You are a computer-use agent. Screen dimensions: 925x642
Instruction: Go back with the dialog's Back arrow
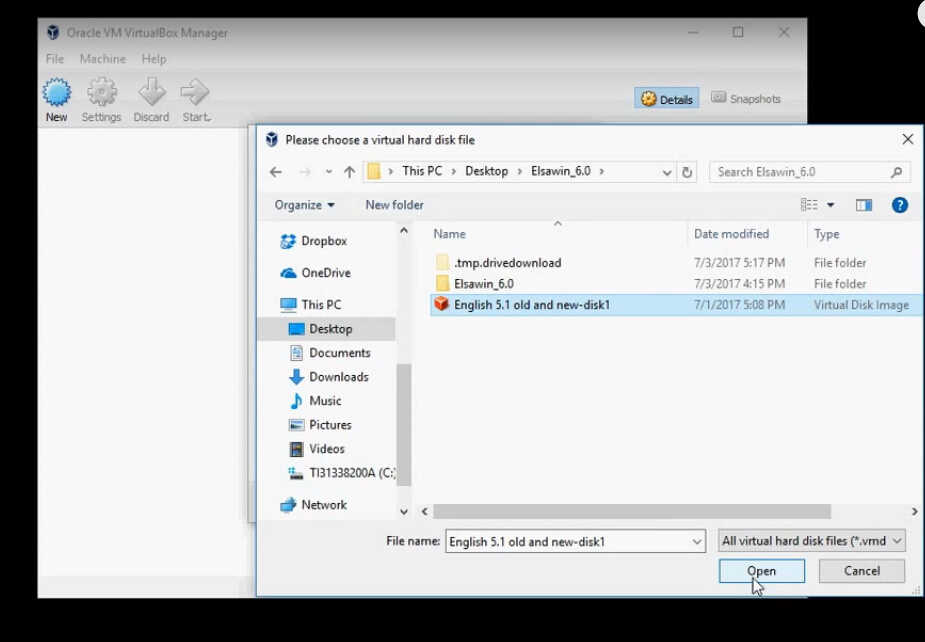[x=275, y=172]
